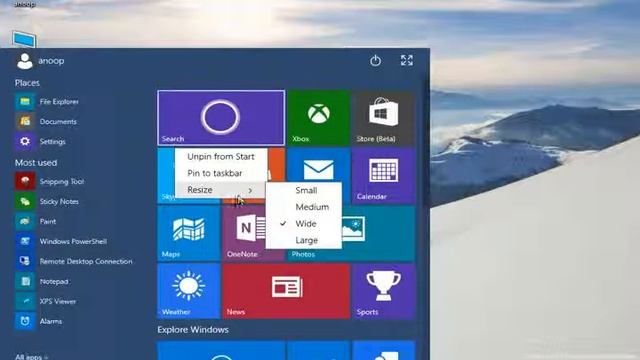Viewport: 640px width, 360px height.
Task: Open the desktop monitor icon
Action: [x=24, y=39]
